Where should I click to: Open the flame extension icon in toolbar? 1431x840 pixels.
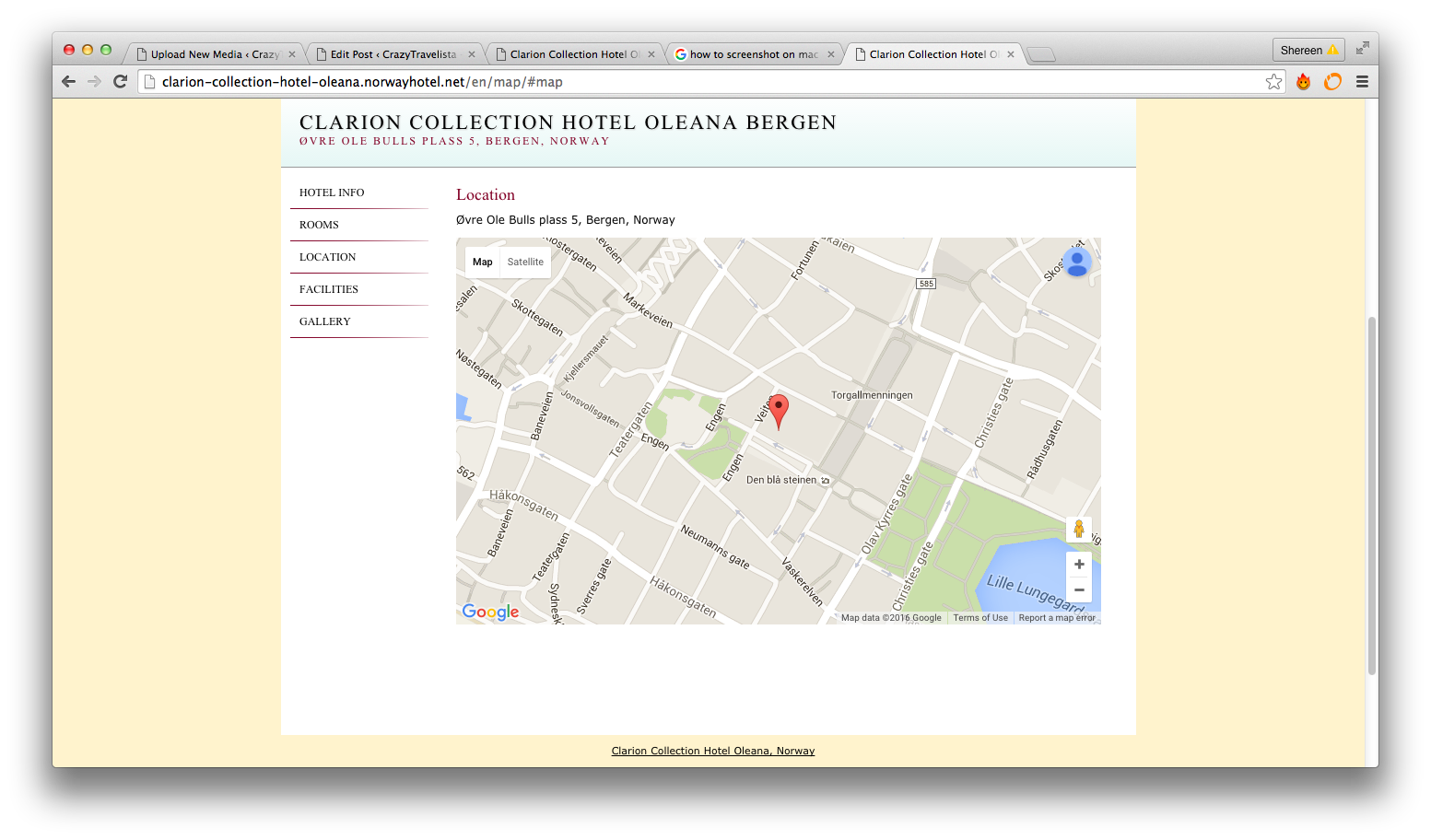tap(1303, 82)
